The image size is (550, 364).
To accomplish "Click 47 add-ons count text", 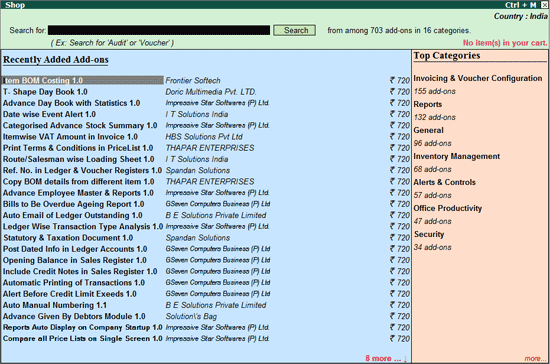I will click(x=432, y=221).
